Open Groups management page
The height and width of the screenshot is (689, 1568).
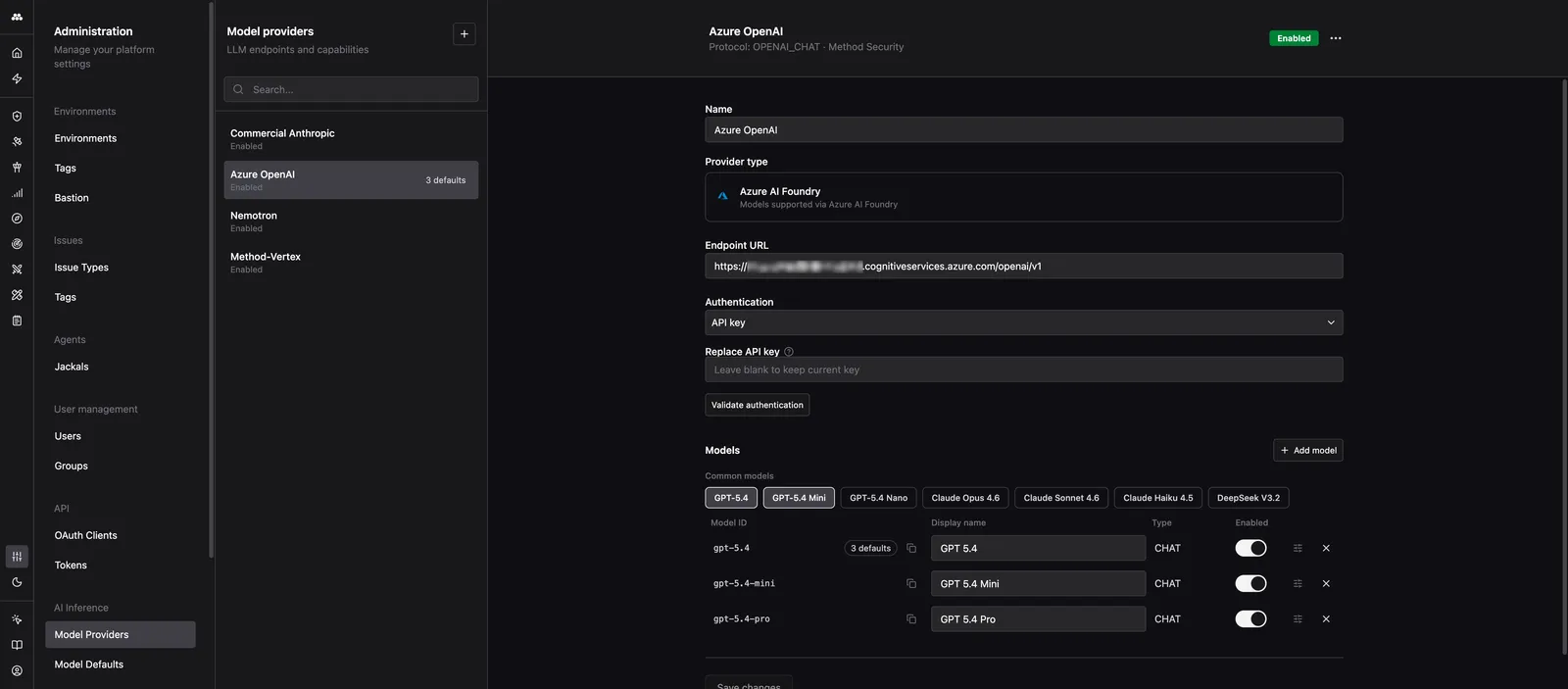[x=72, y=466]
